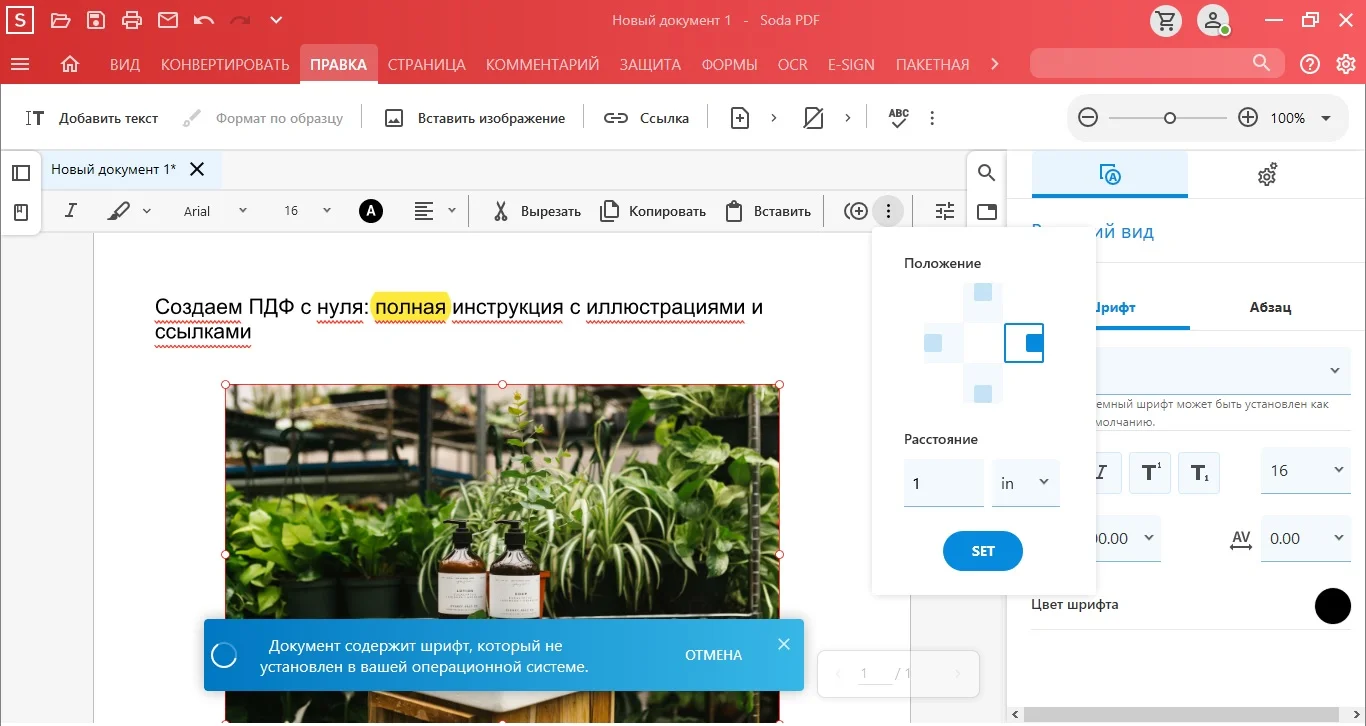This screenshot has height=726, width=1366.
Task: Toggle the left sidebar panel icon
Action: tap(21, 173)
